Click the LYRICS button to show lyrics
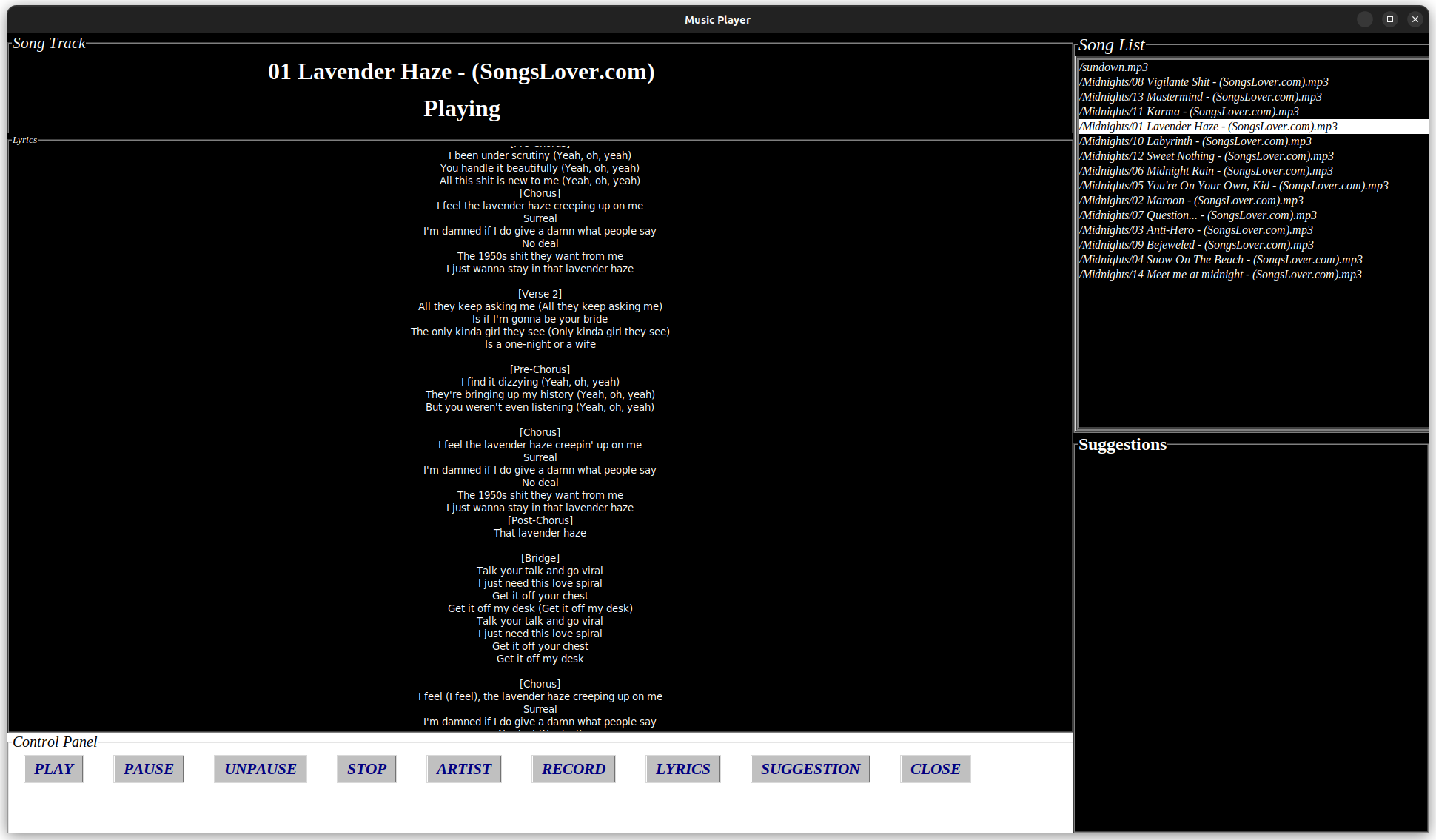Viewport: 1436px width, 840px height. (683, 769)
